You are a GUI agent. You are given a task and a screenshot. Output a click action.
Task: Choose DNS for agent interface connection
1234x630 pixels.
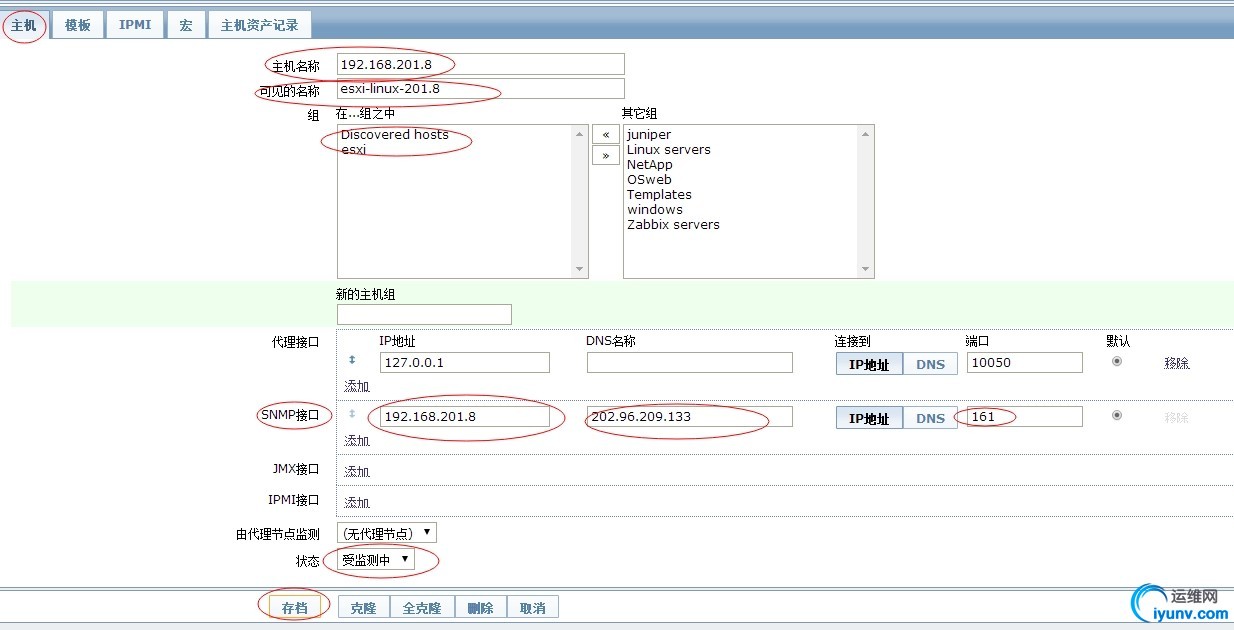(930, 364)
